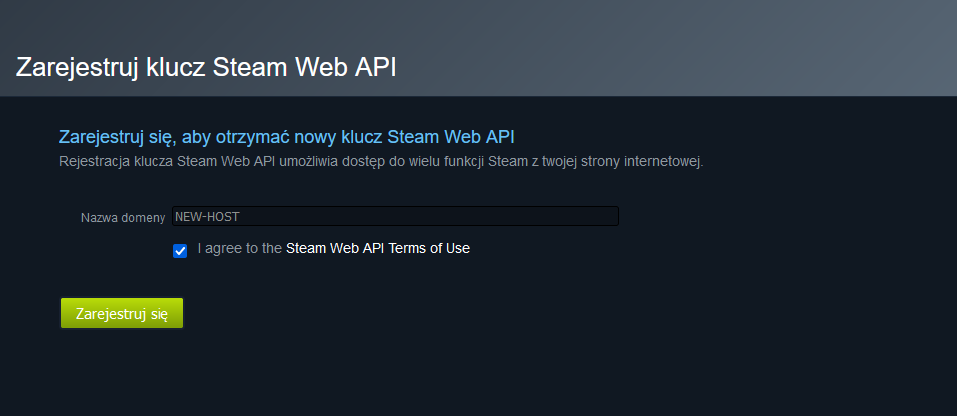Toggle the "I agree" checkbox
Screen dimensions: 957x416
(180, 250)
